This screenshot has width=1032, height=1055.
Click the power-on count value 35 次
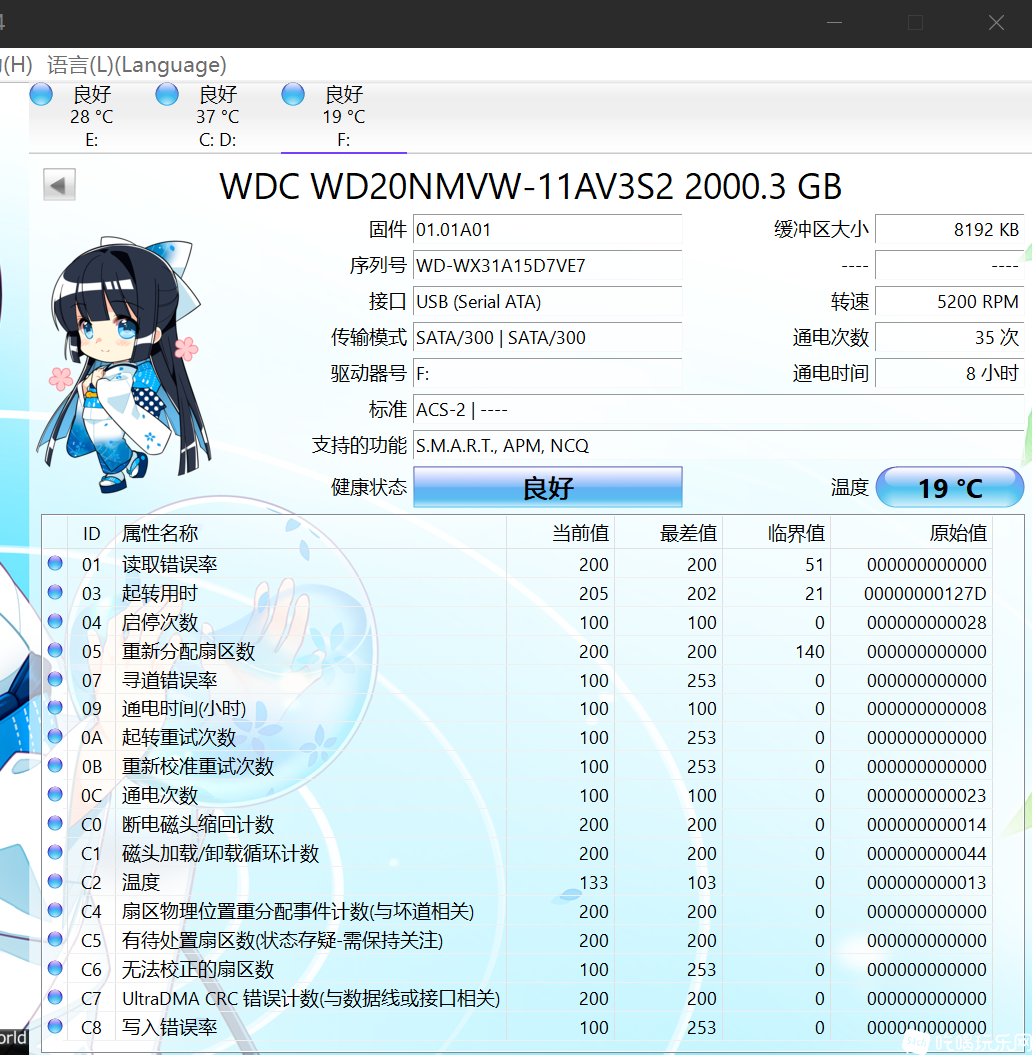point(949,338)
